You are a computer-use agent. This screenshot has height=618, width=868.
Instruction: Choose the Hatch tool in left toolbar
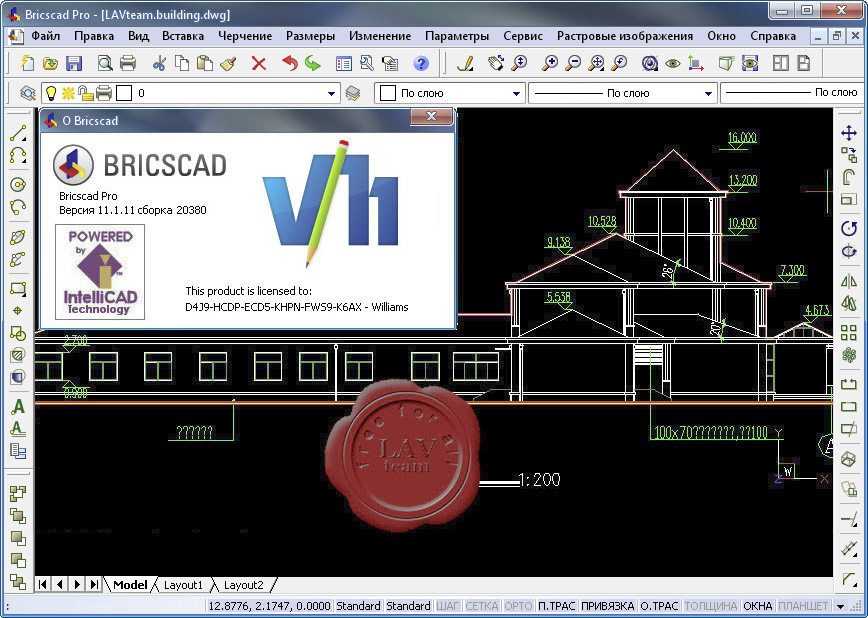[x=18, y=356]
